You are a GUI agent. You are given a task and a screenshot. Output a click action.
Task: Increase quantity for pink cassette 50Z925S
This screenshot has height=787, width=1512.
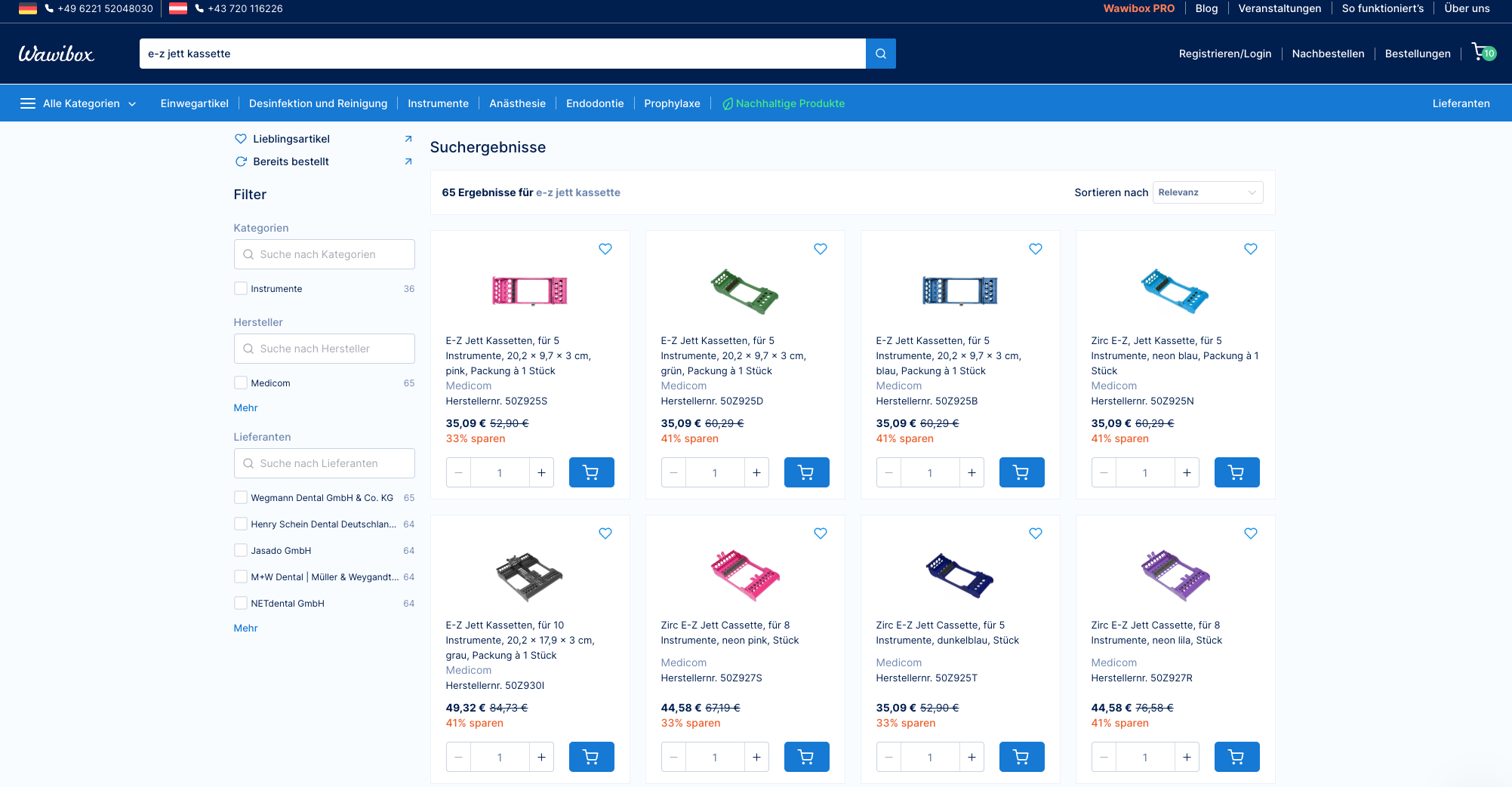(541, 472)
